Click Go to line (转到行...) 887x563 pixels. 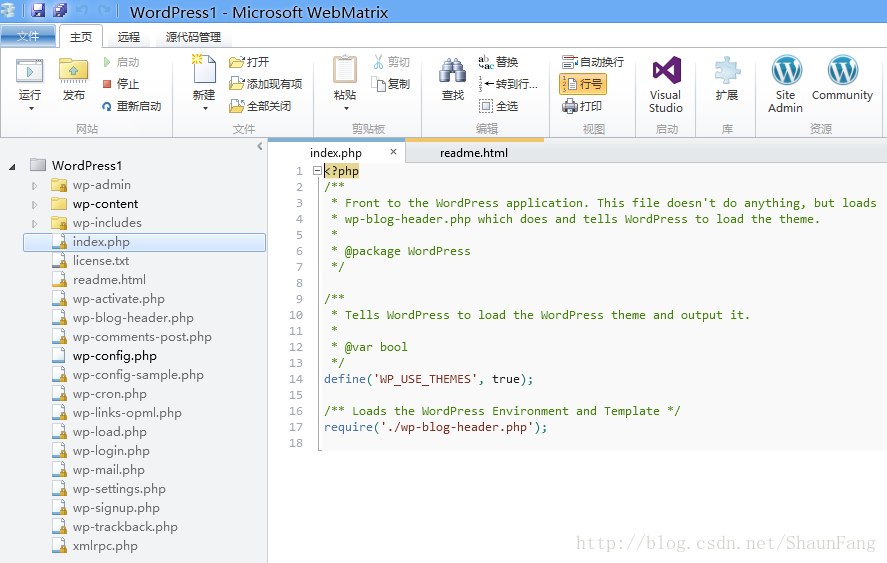[x=508, y=84]
